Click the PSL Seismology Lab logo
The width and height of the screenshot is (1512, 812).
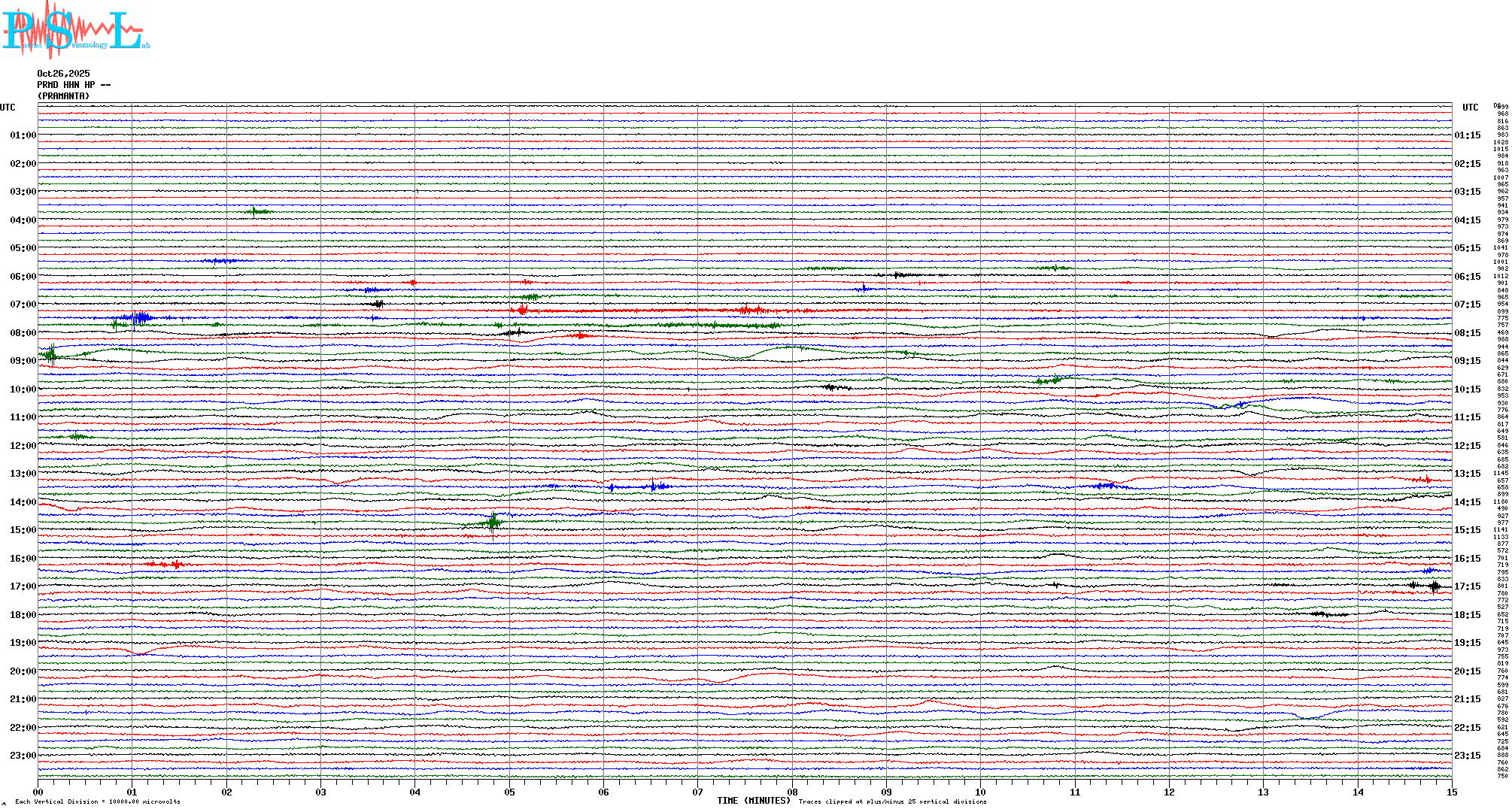tap(75, 30)
